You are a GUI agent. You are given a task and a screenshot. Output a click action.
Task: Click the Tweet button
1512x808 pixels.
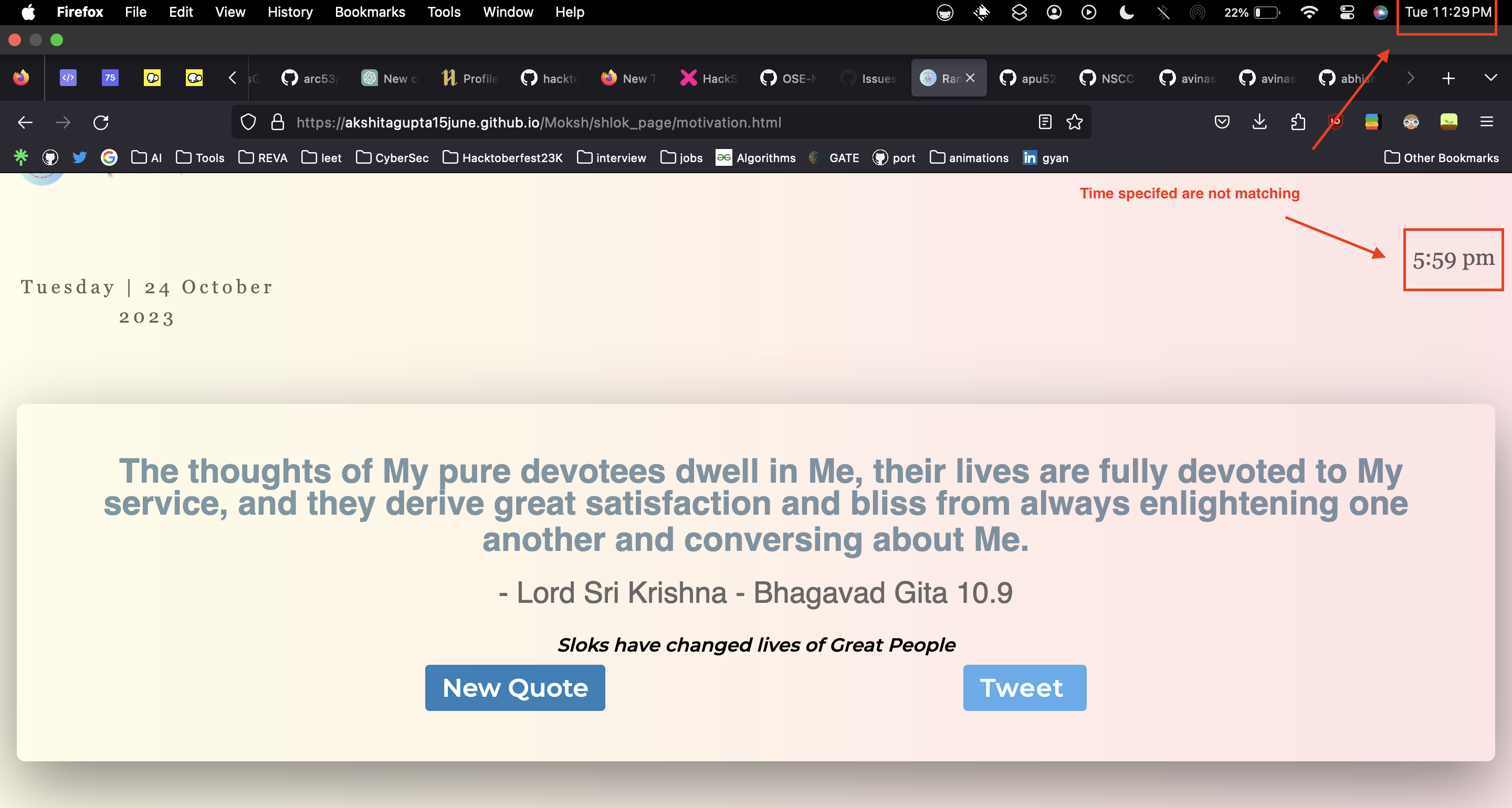point(1024,688)
